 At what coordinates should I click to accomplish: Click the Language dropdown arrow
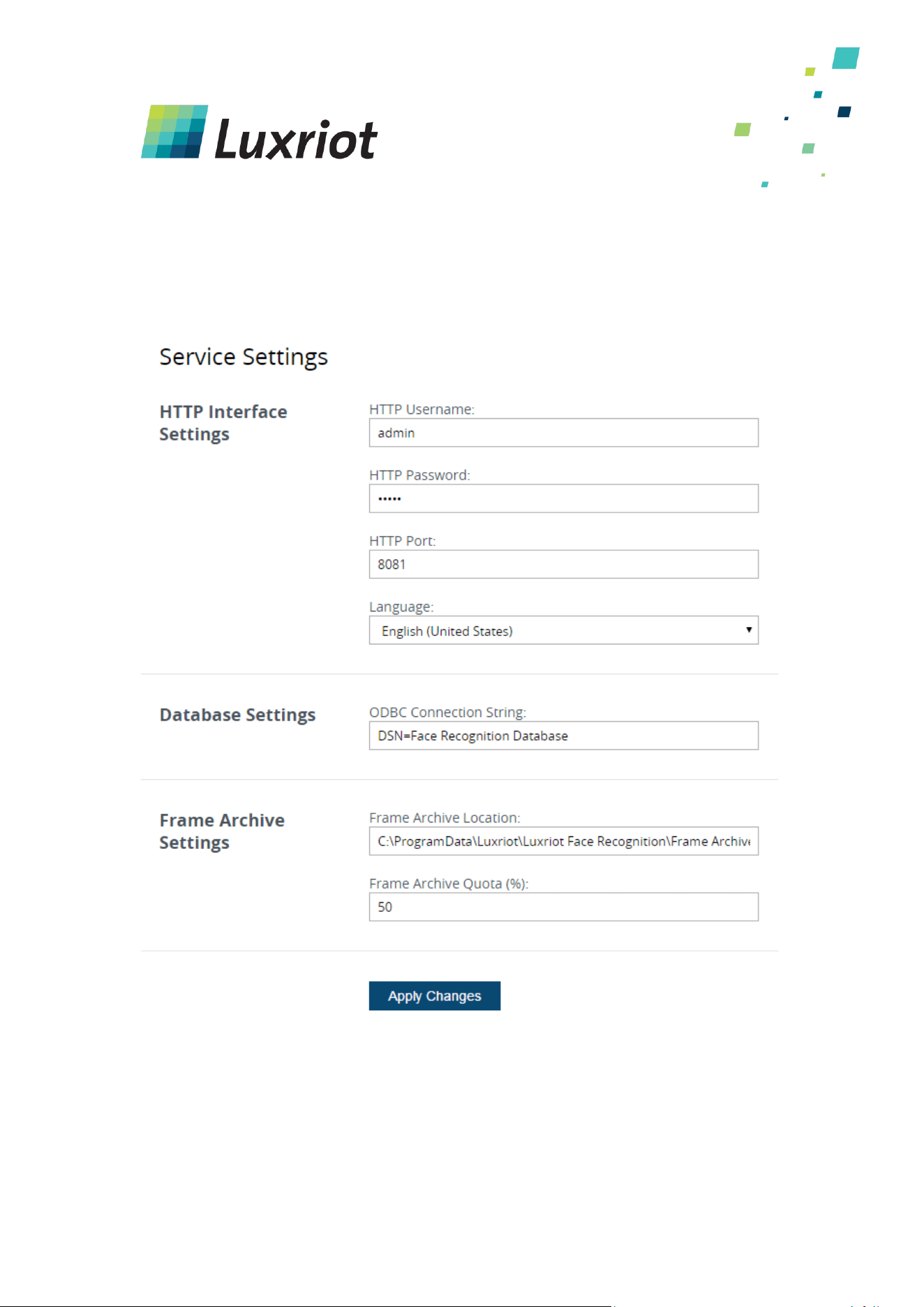(x=748, y=630)
